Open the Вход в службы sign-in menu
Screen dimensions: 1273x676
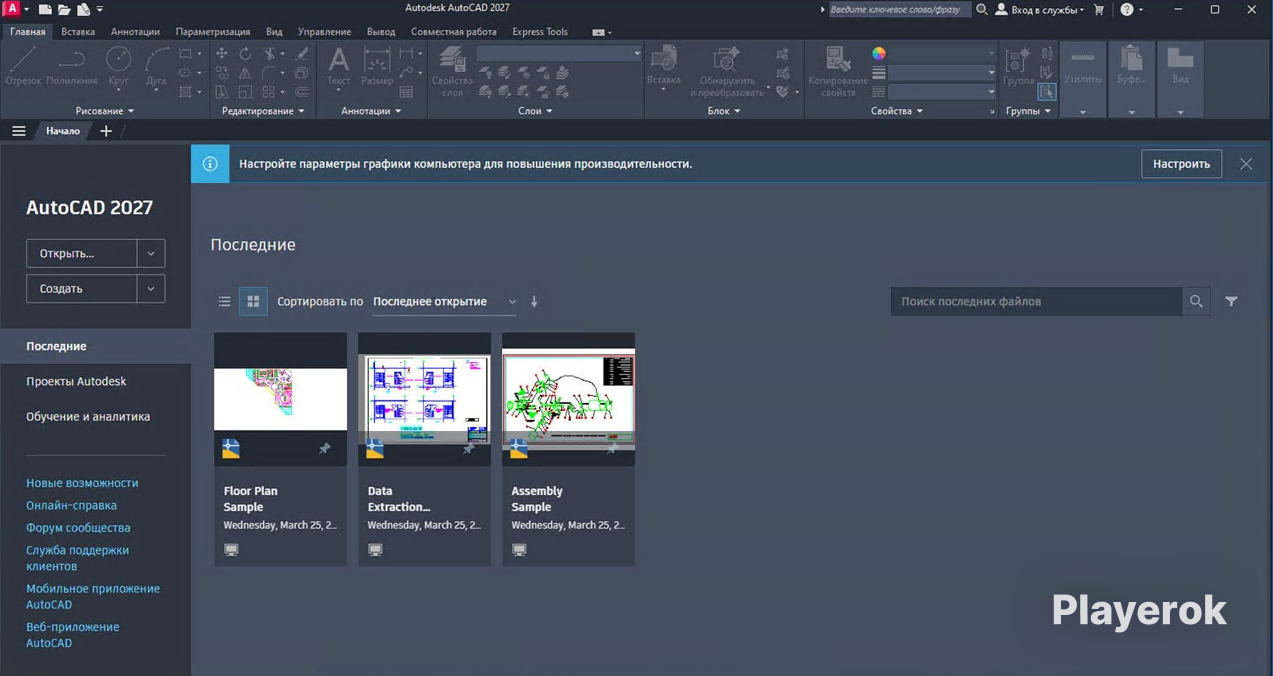click(1039, 9)
